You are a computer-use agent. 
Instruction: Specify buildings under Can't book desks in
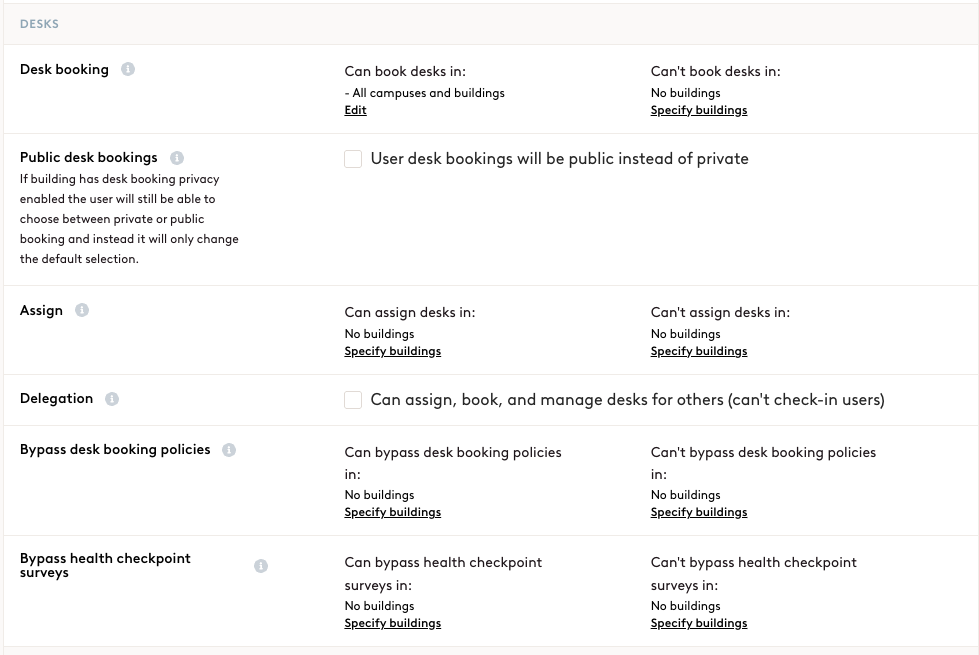(x=699, y=110)
